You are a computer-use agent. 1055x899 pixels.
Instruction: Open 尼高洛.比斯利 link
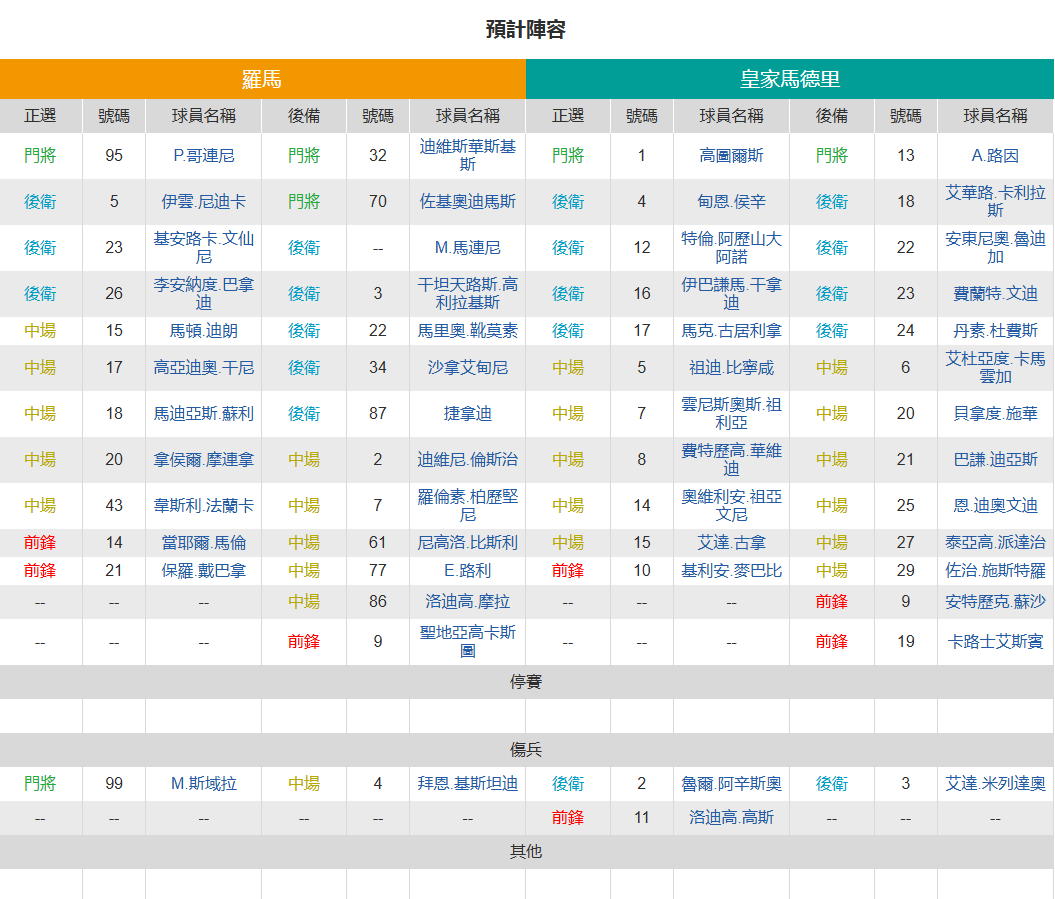coord(468,542)
